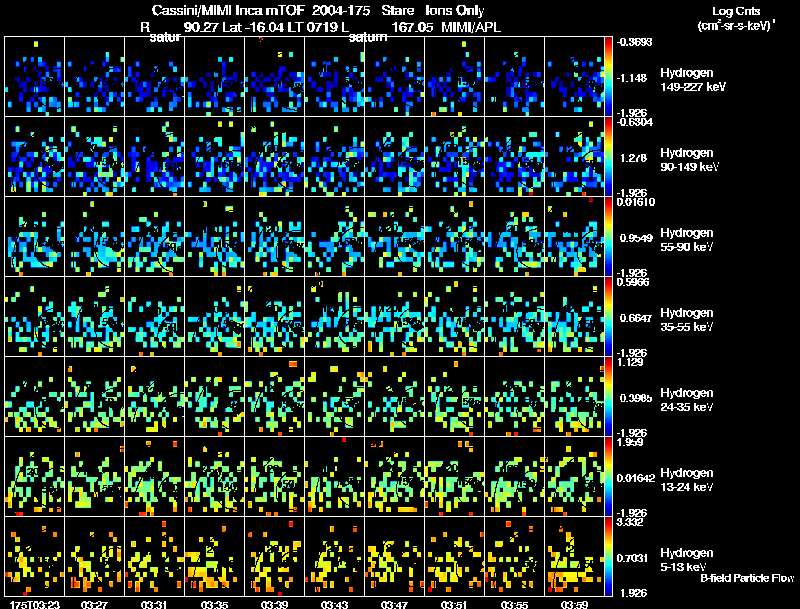
Task: Open the 149-227 keV image panel at 03:51
Action: (x=455, y=77)
